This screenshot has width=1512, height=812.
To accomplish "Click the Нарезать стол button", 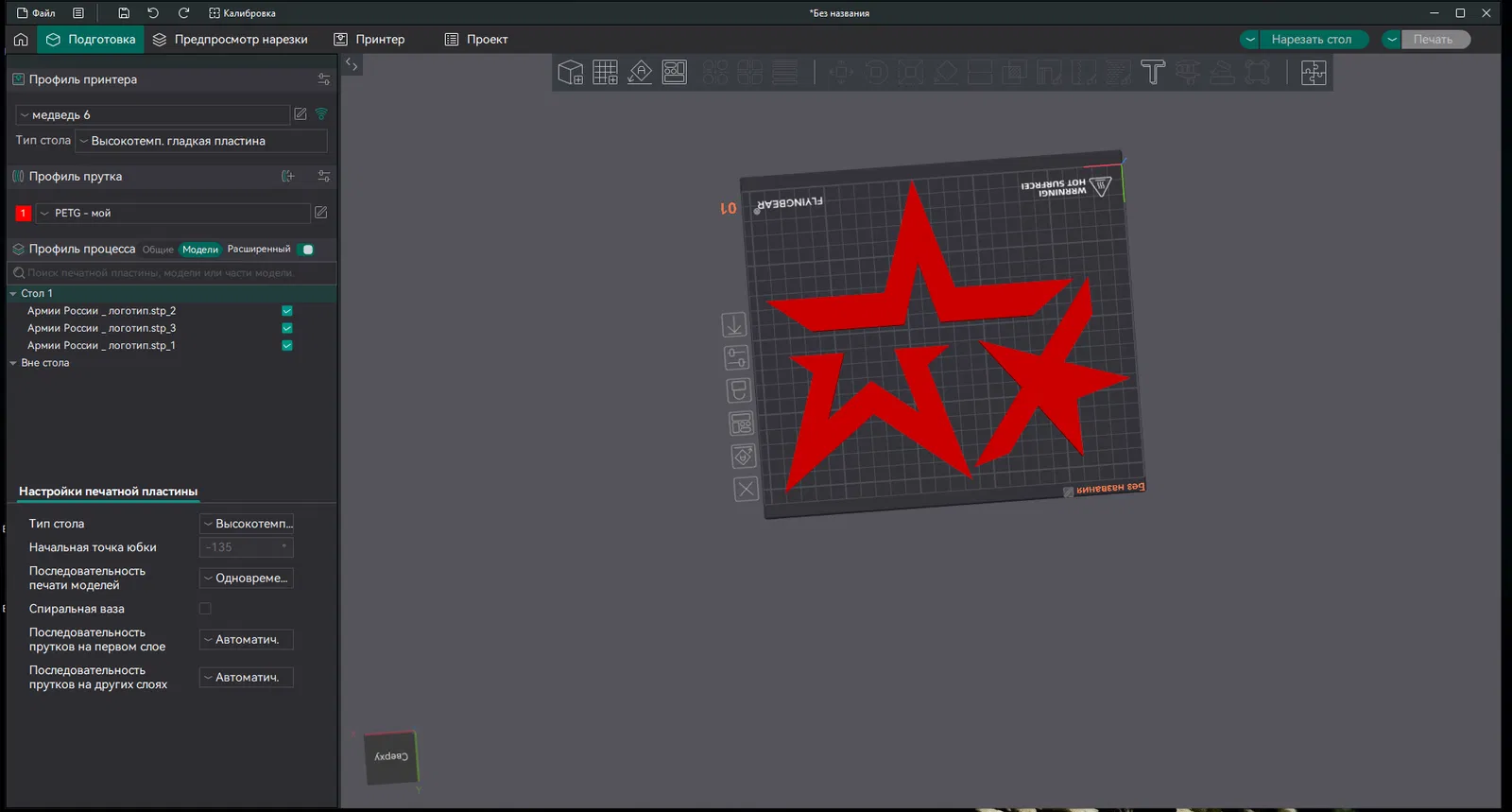I will coord(1311,40).
